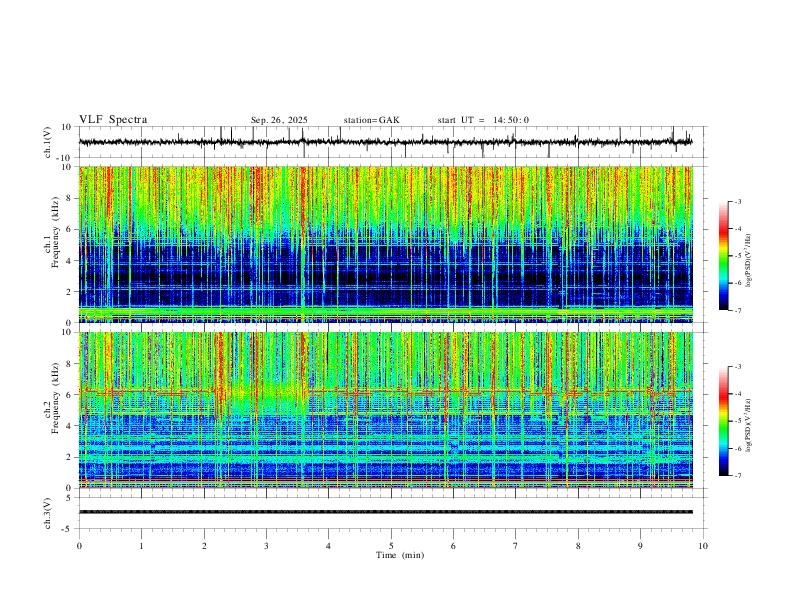The height and width of the screenshot is (612, 792).
Task: Click the ch.1 spectrogram color bar
Action: coord(723,256)
